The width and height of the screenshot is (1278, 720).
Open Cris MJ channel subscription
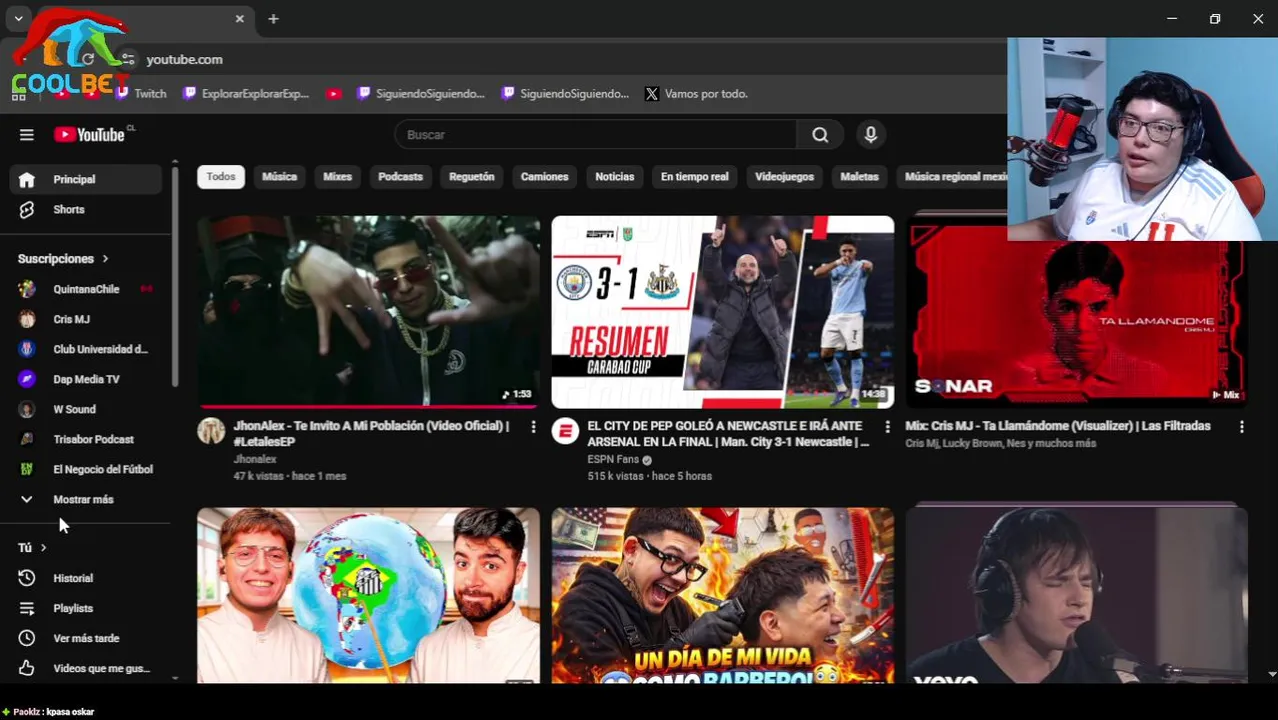pyautogui.click(x=86, y=319)
